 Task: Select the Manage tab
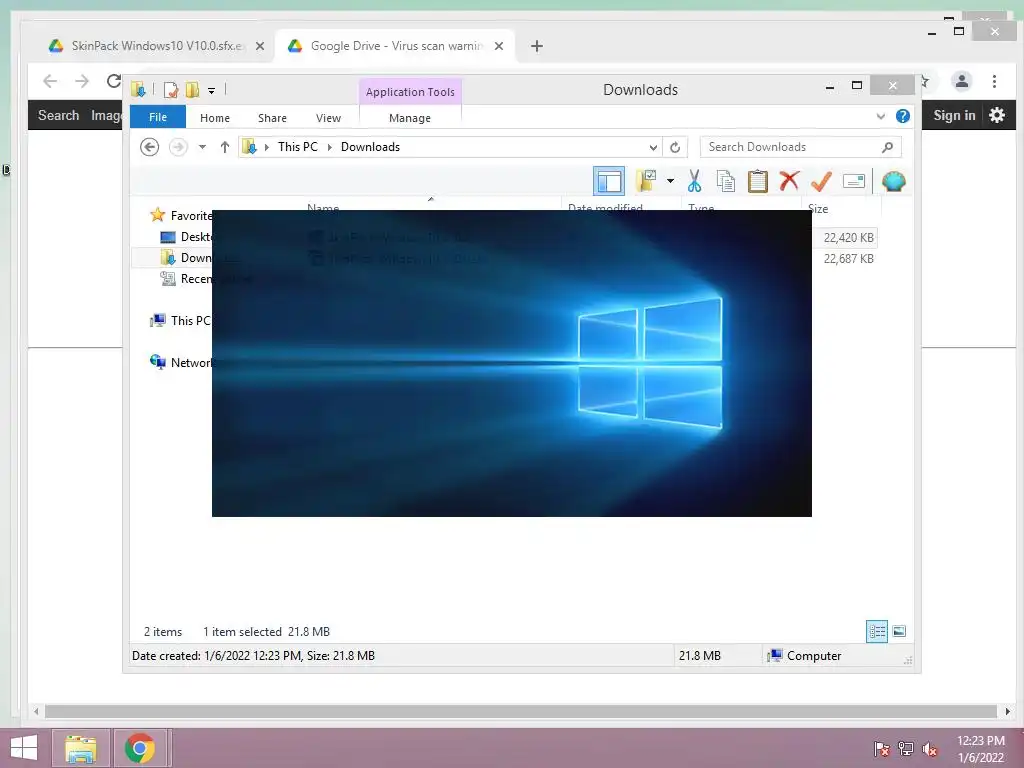[409, 118]
